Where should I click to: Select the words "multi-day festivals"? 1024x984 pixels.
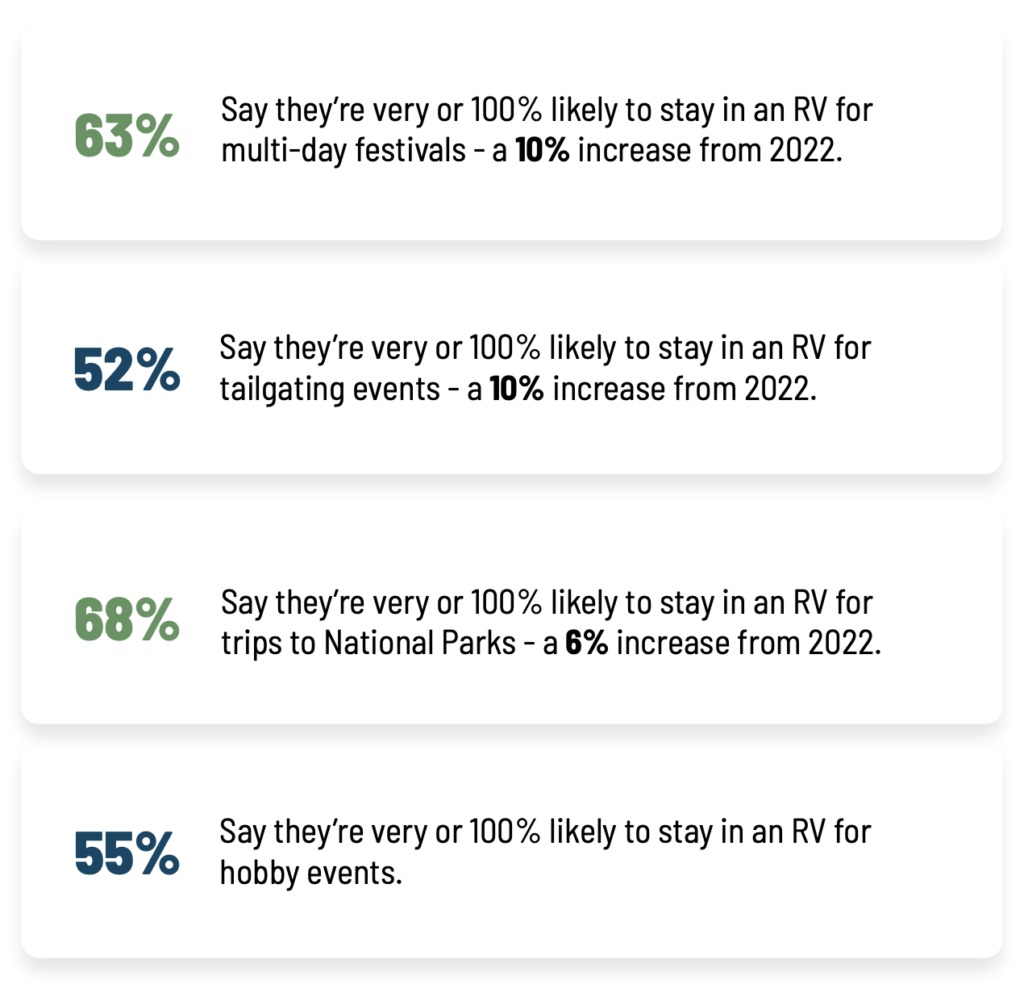[x=344, y=151]
